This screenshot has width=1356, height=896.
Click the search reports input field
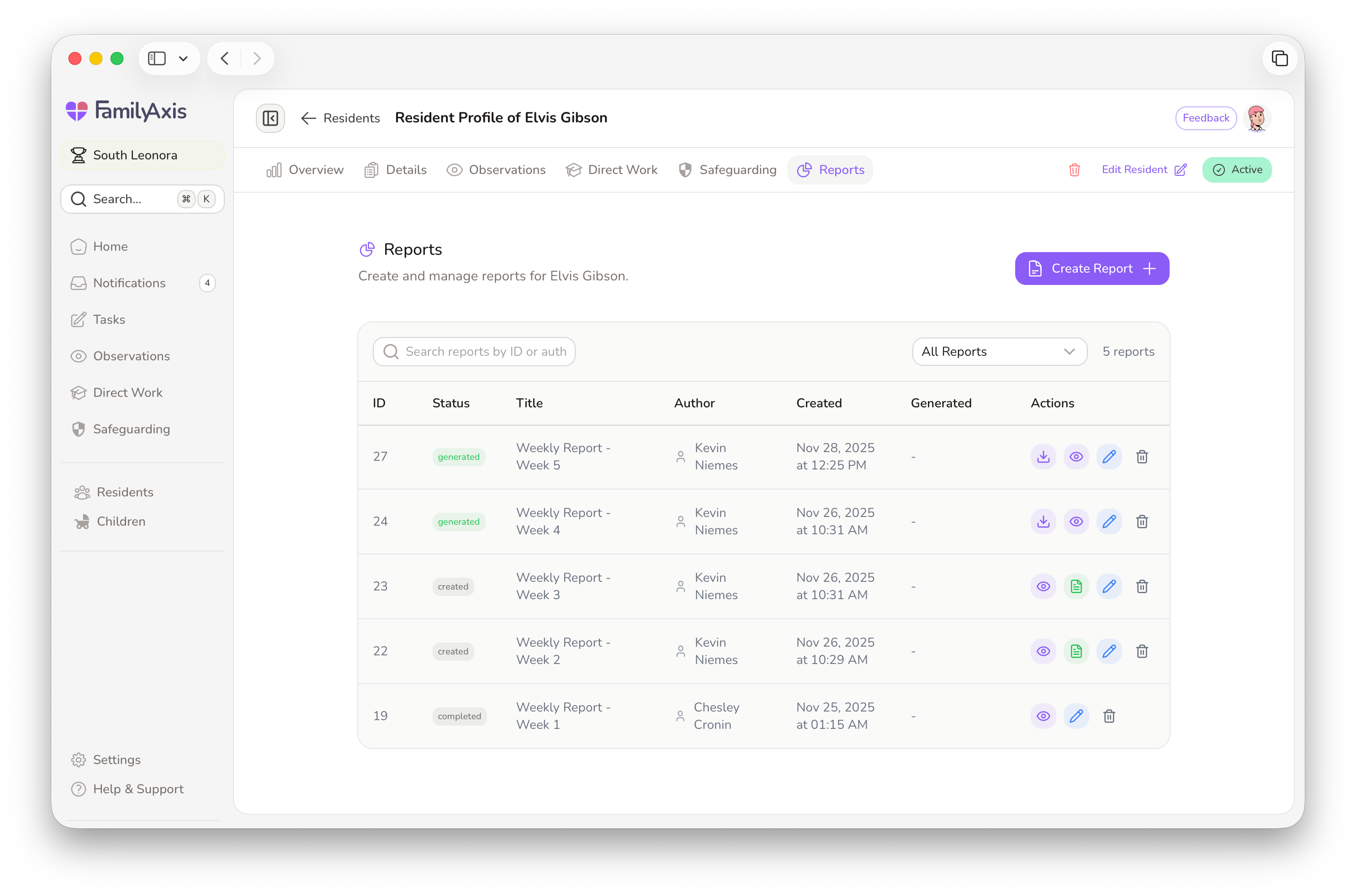pyautogui.click(x=475, y=352)
